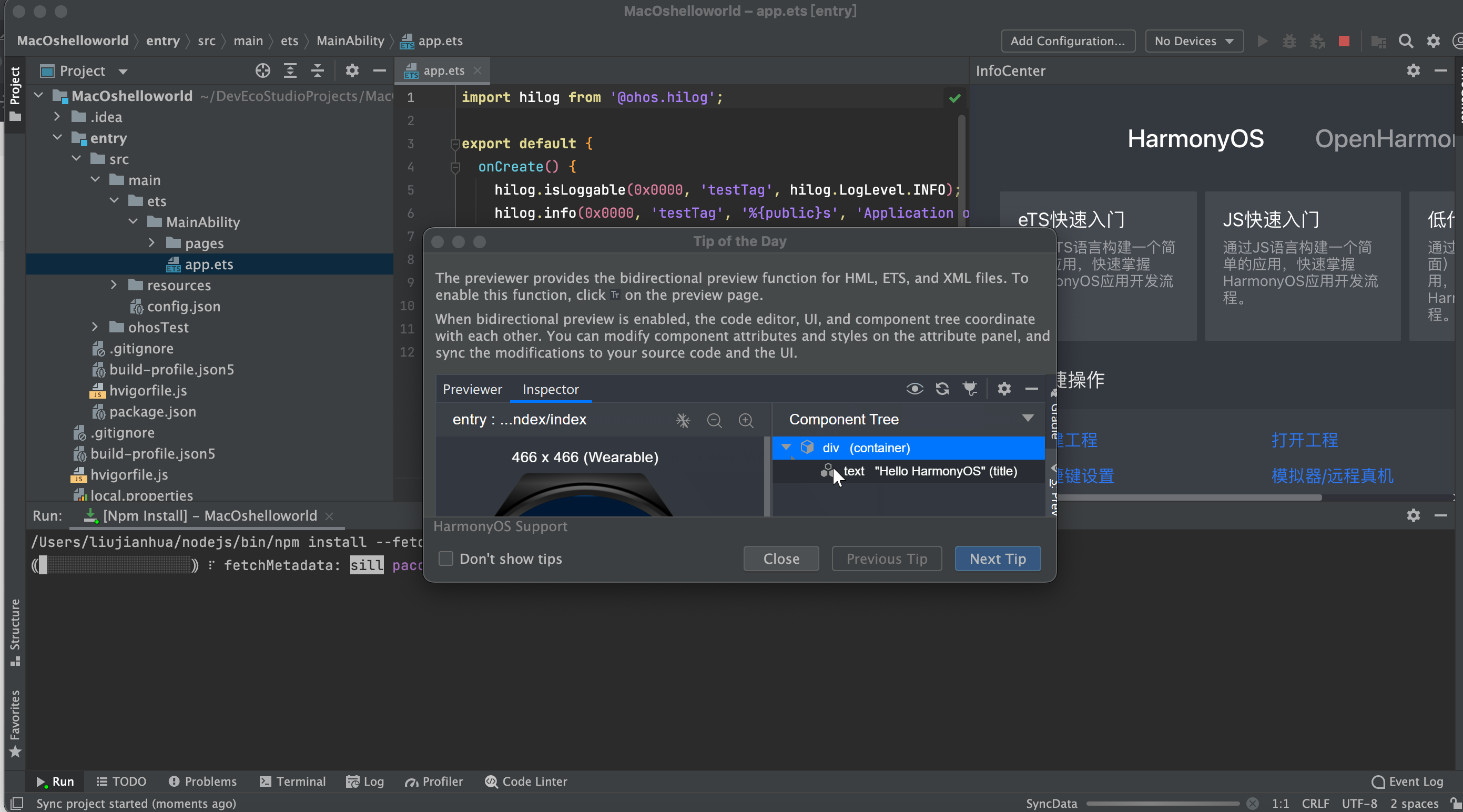Expand the .idea folder

[57, 116]
